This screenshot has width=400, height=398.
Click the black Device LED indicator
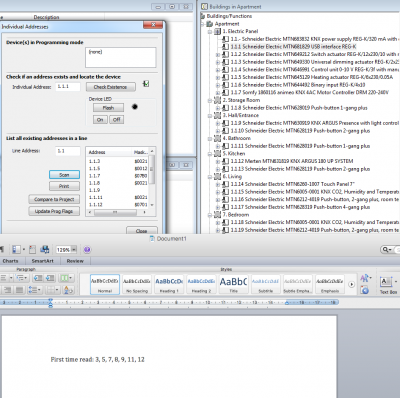[135, 107]
